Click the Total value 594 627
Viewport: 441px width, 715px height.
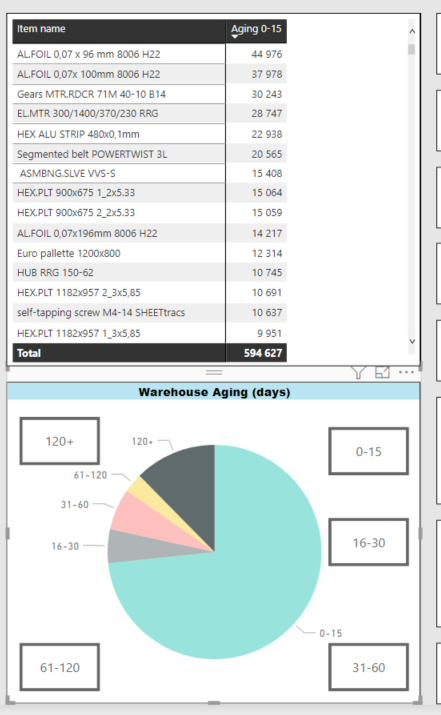pyautogui.click(x=263, y=353)
